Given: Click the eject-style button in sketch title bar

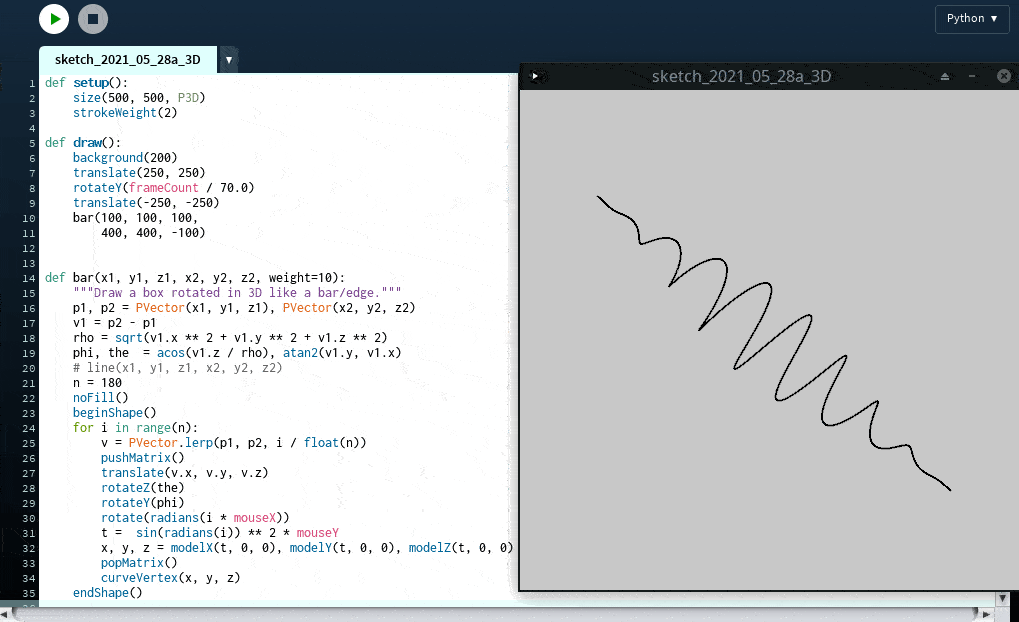Looking at the screenshot, I should pyautogui.click(x=945, y=76).
